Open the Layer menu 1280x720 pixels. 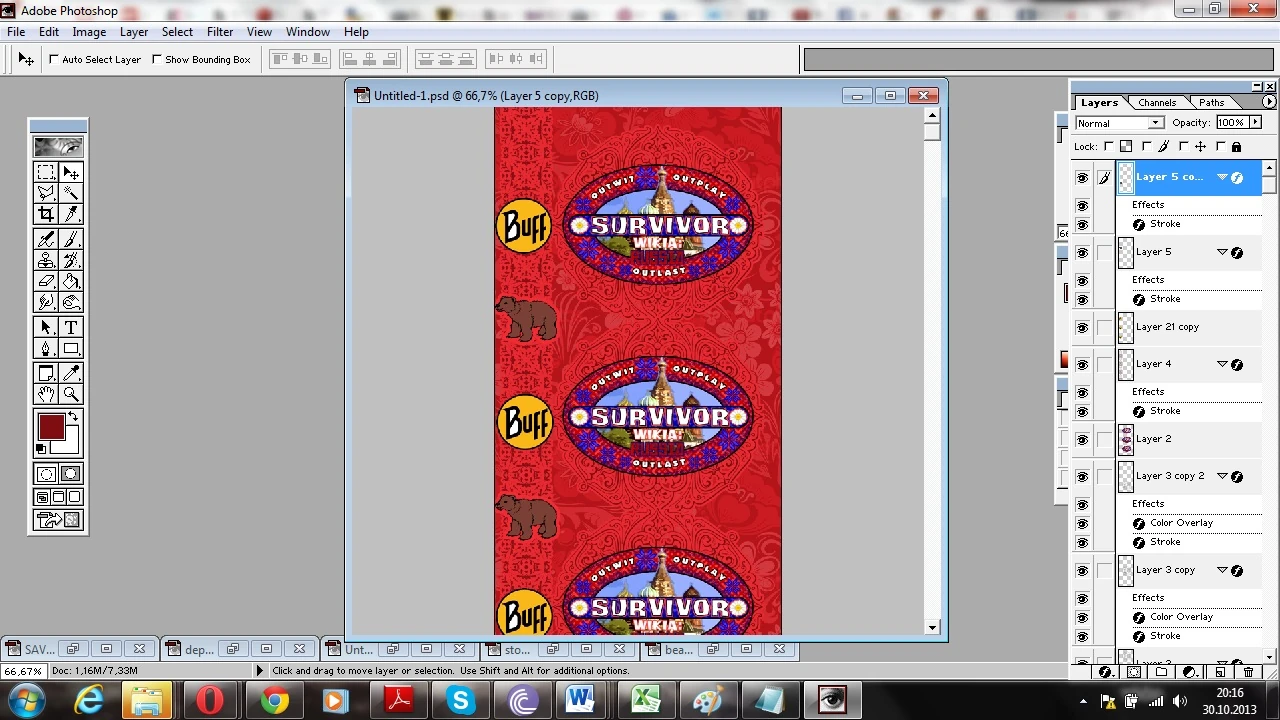coord(134,32)
